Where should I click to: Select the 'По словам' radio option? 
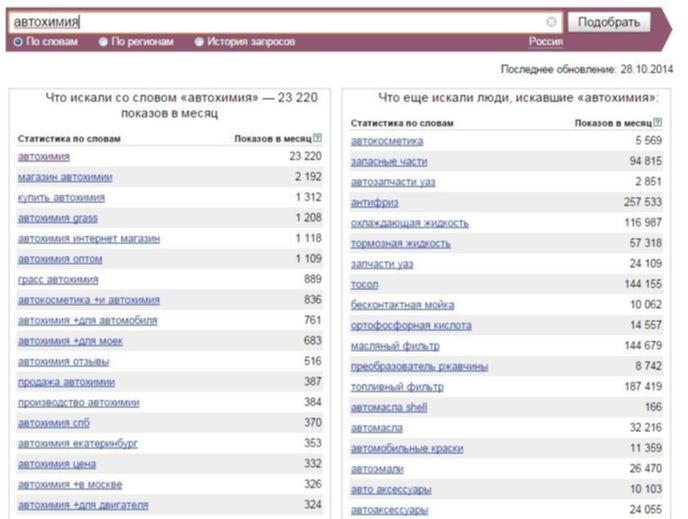pyautogui.click(x=18, y=42)
